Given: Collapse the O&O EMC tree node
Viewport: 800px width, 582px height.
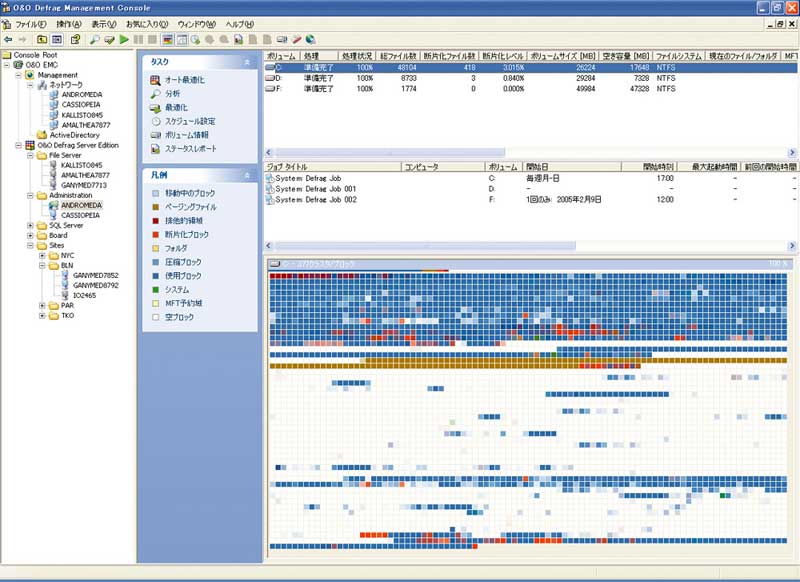Looking at the screenshot, I should [x=7, y=65].
